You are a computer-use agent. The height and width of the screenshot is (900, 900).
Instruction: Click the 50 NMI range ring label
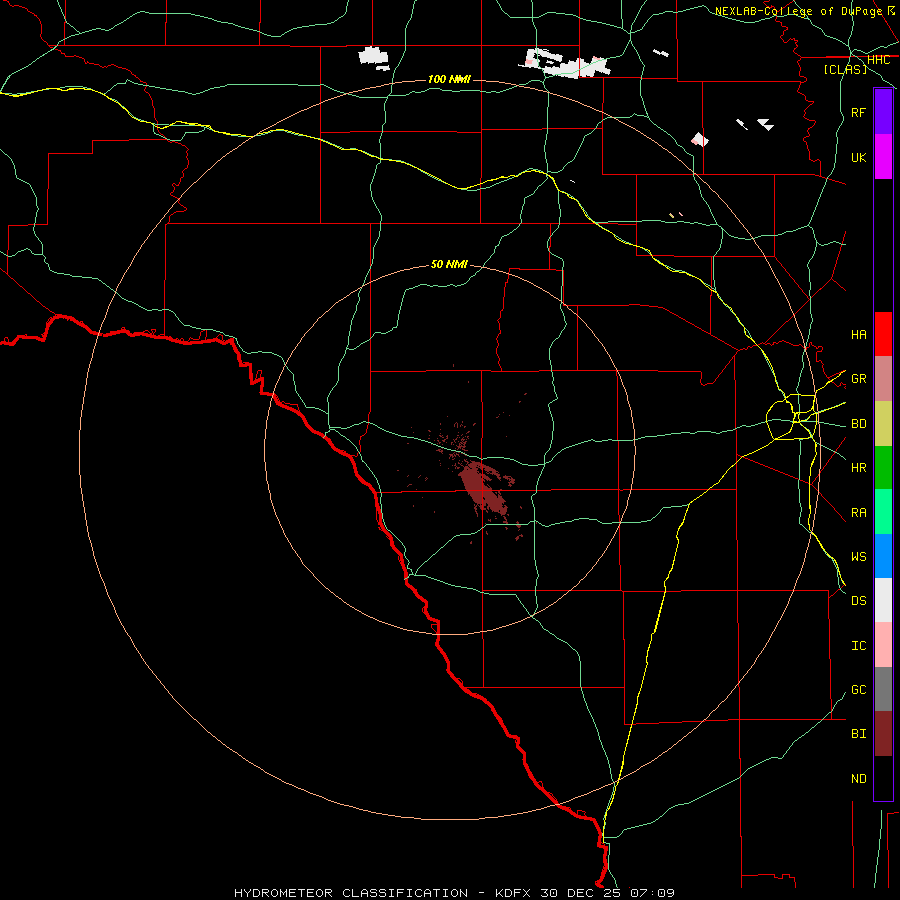pyautogui.click(x=449, y=264)
